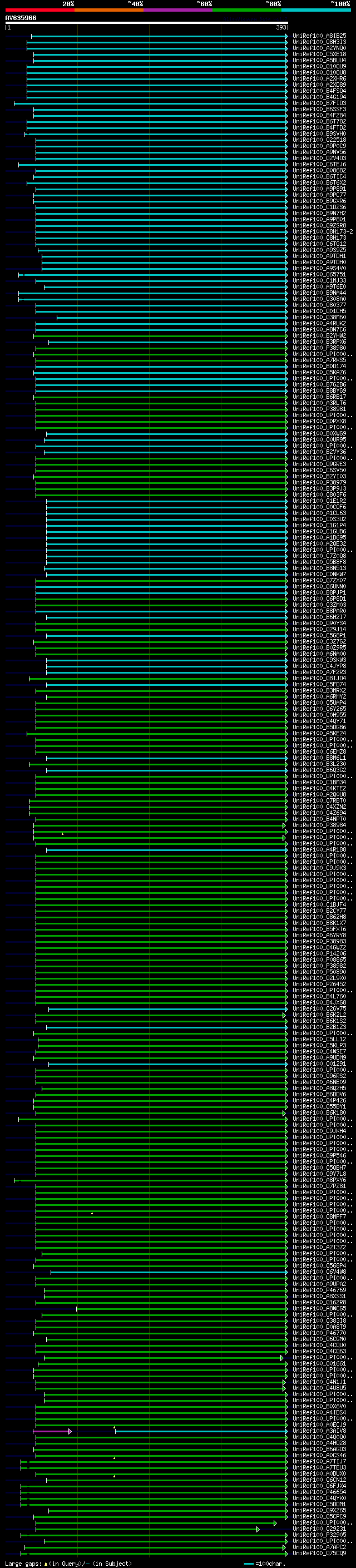Image resolution: width=356 pixels, height=1568 pixels.
Task: Click hit label UniRef100_Q01661
Action: (319, 1364)
